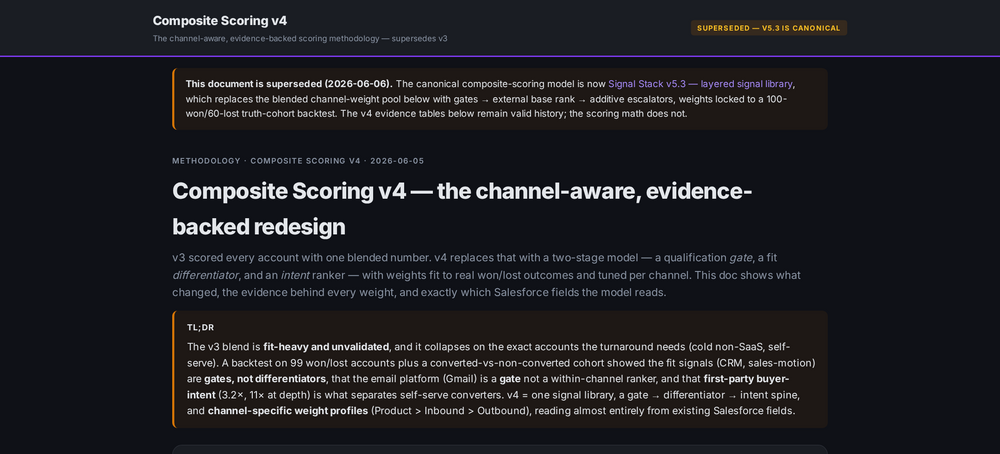The width and height of the screenshot is (1000, 454).
Task: Click the italic word 'intent' in the intro paragraph
Action: point(295,275)
